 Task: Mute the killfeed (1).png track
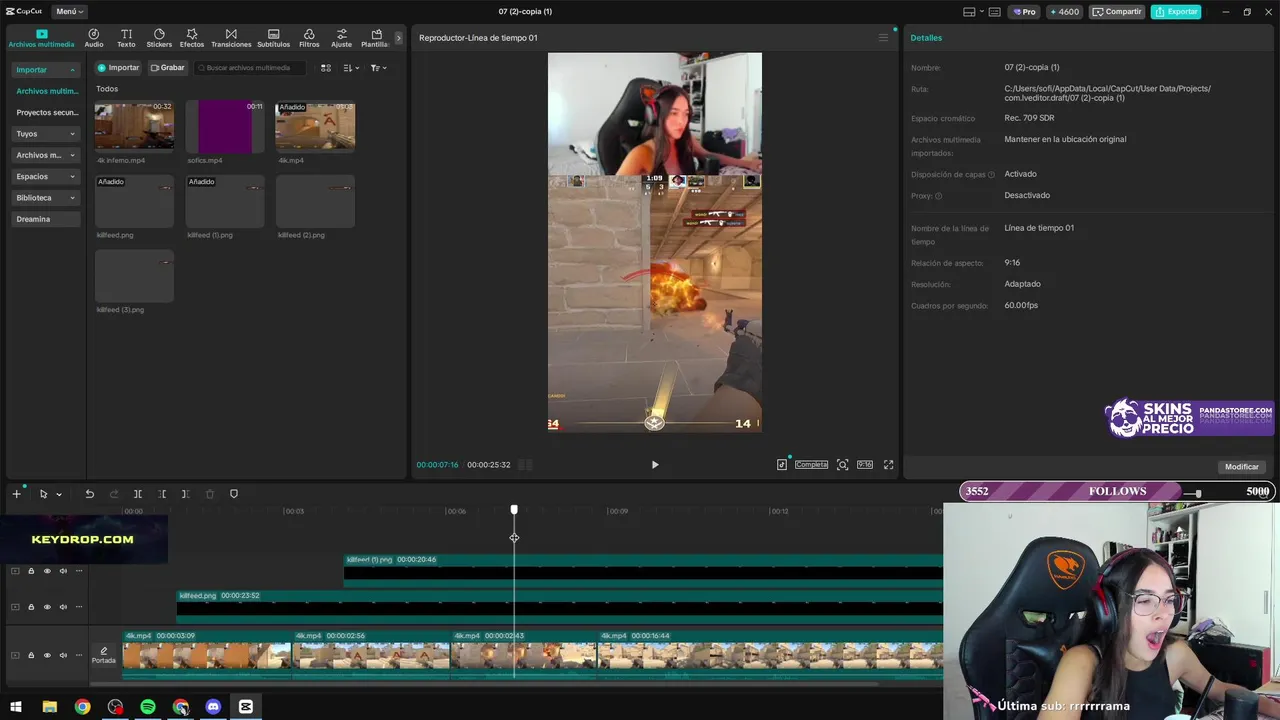pyautogui.click(x=63, y=571)
